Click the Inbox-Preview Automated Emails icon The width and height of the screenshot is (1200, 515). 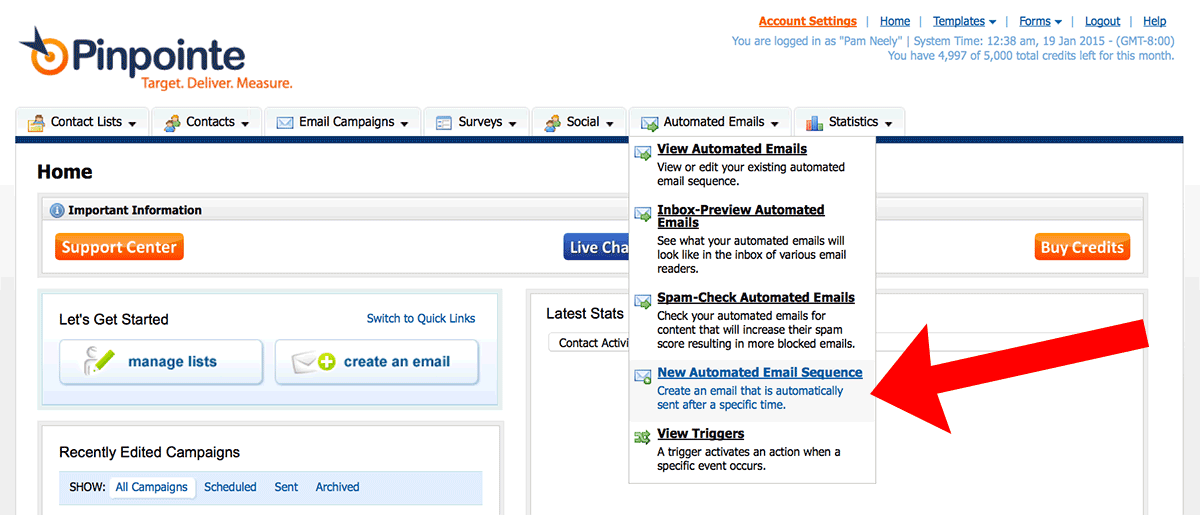click(643, 214)
